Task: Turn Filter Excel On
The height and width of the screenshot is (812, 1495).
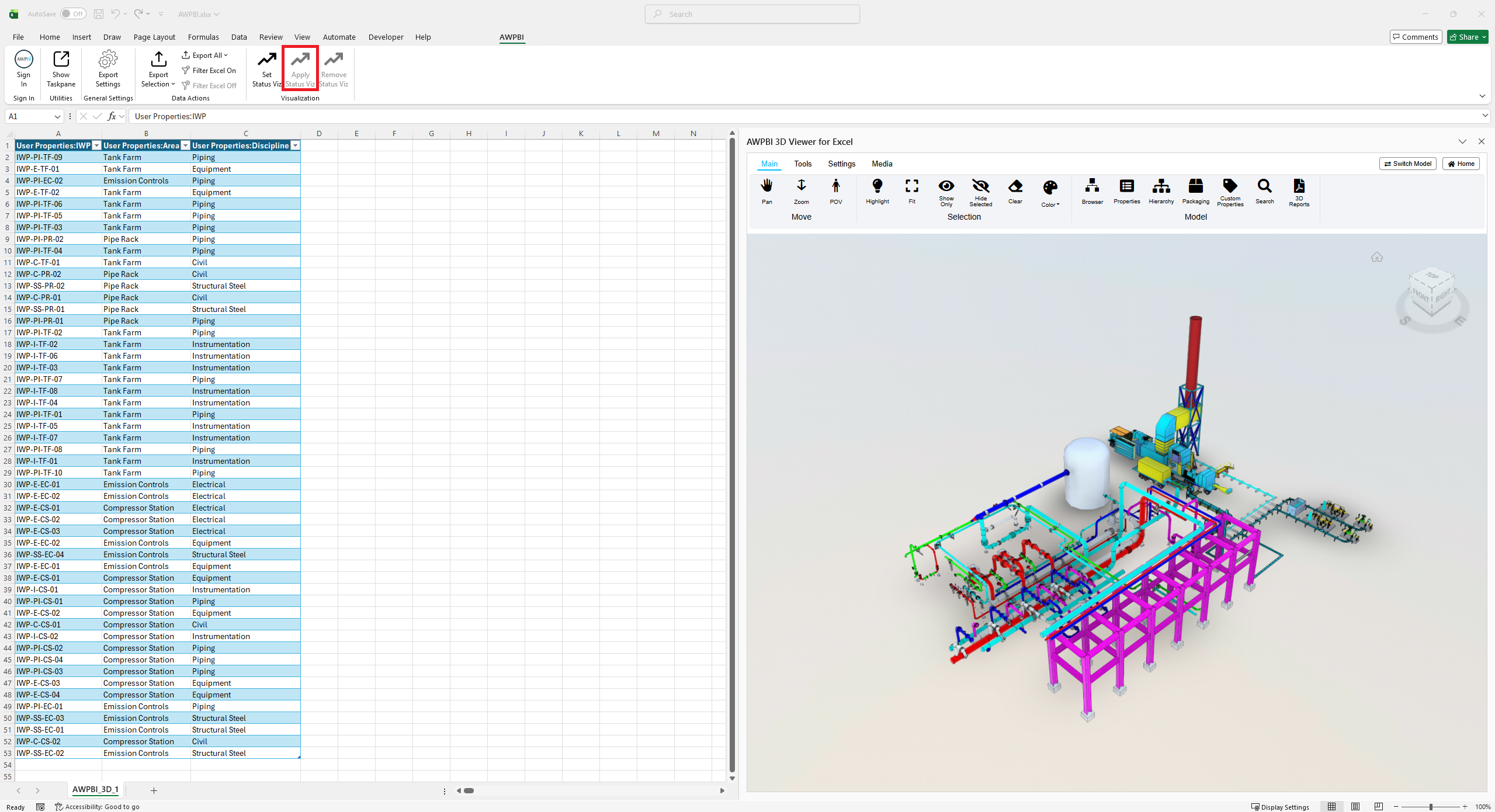Action: pyautogui.click(x=209, y=71)
